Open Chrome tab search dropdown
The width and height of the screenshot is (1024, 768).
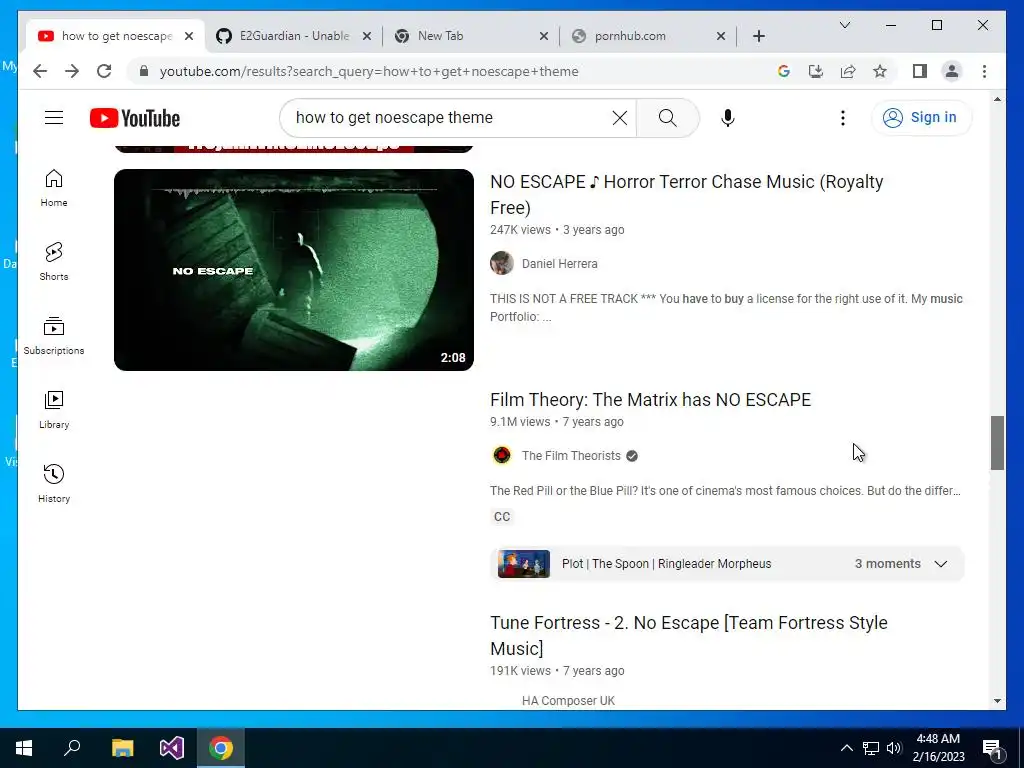844,25
